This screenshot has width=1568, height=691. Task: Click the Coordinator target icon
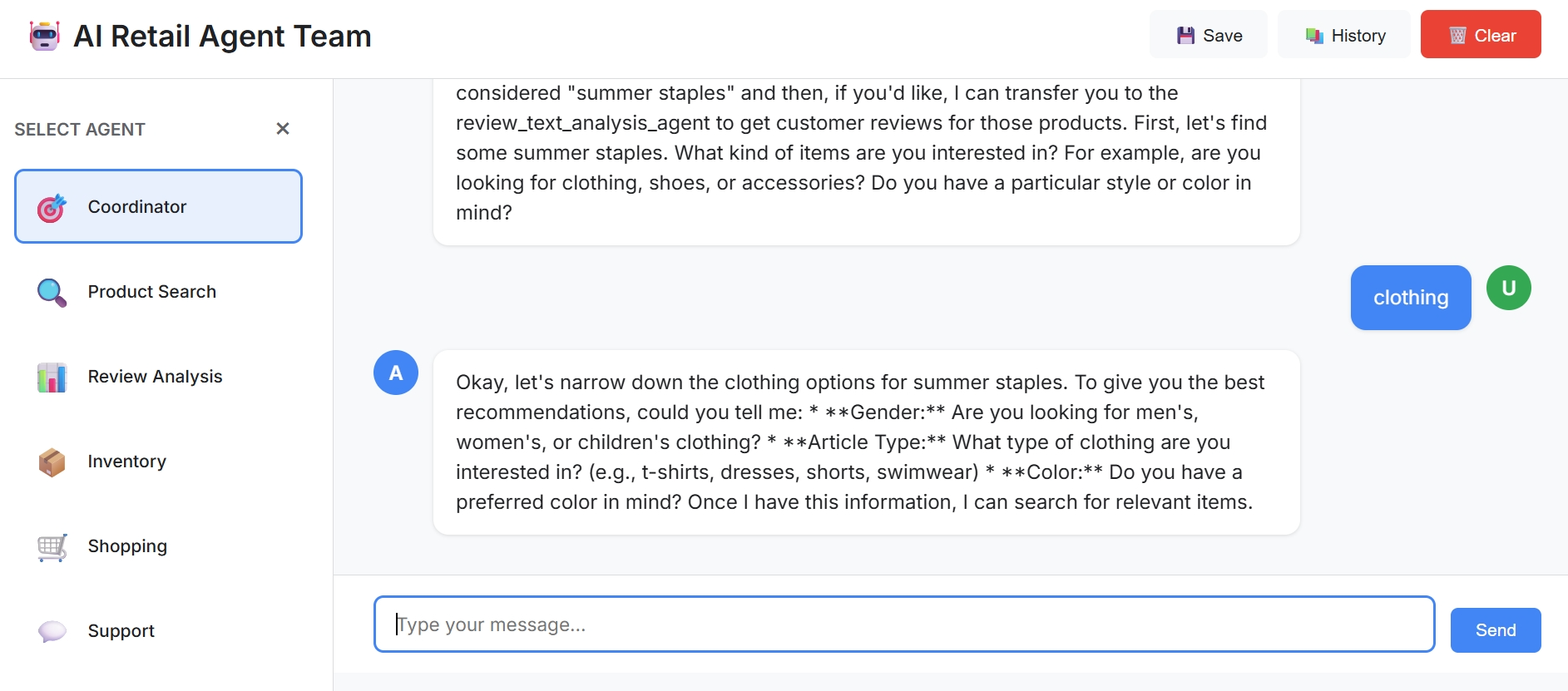point(52,207)
